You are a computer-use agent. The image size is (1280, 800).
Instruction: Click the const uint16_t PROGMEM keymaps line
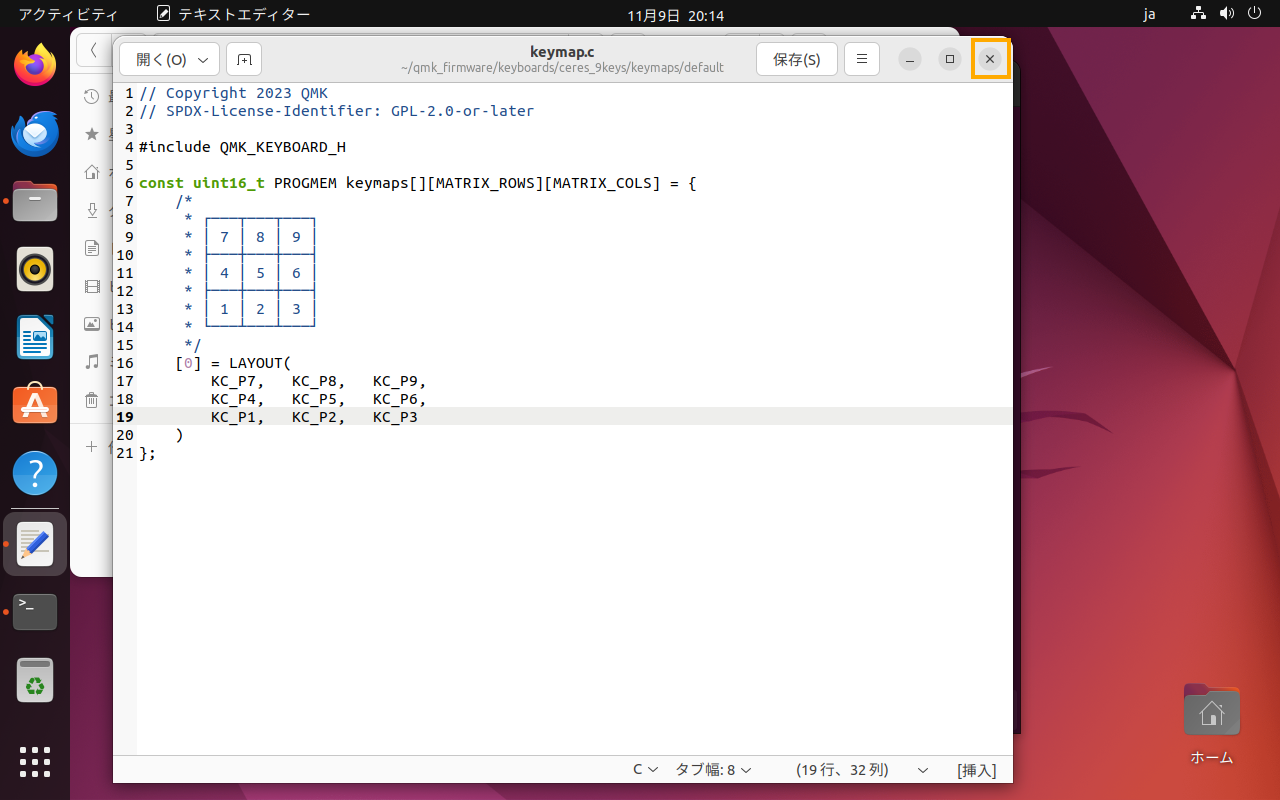[x=417, y=183]
